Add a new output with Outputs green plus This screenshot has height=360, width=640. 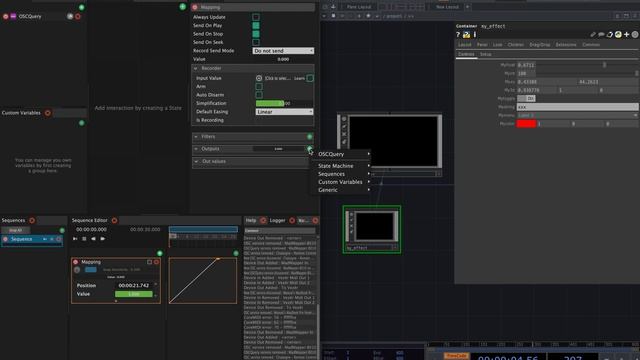pyautogui.click(x=310, y=149)
